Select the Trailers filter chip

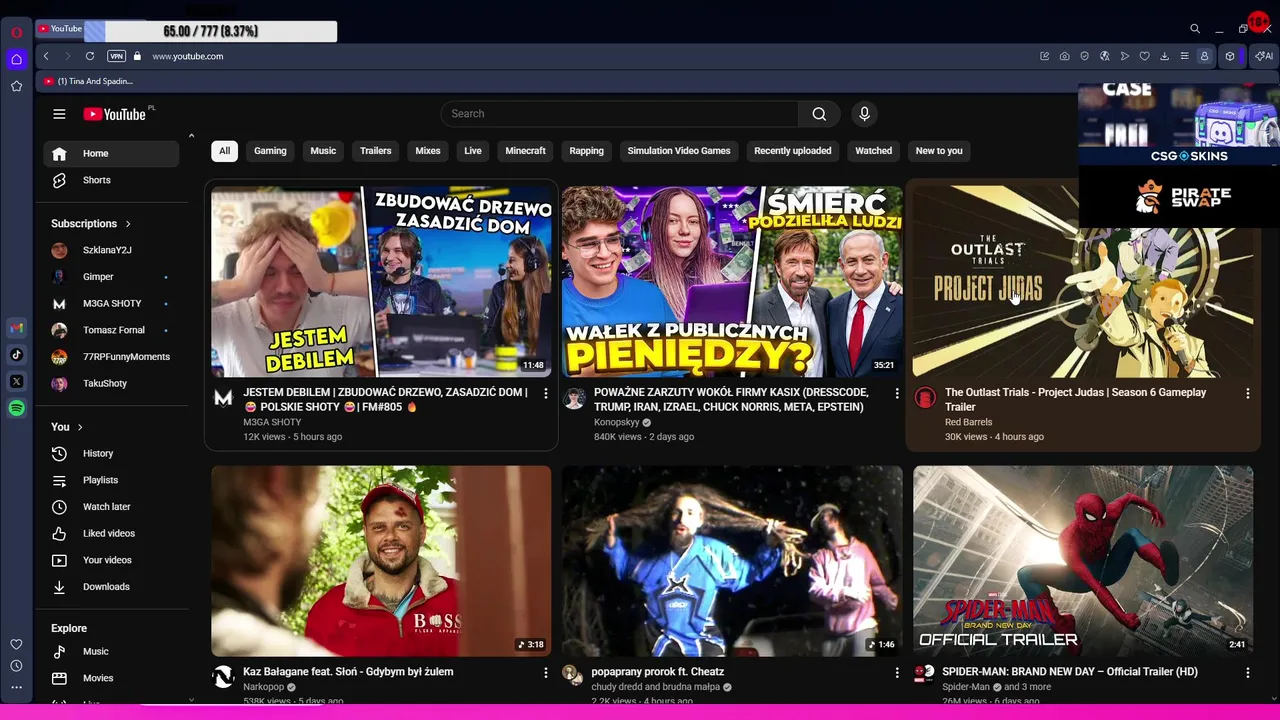[x=375, y=151]
